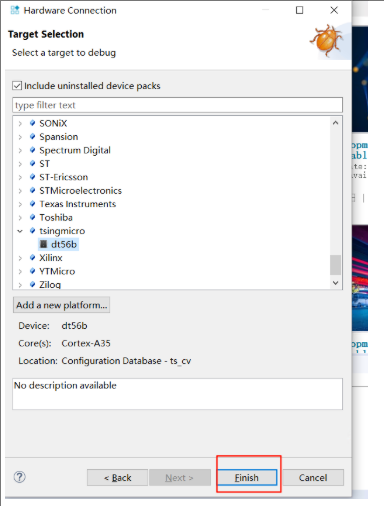
Task: Select Spectrum Digital in the list
Action: (x=75, y=151)
